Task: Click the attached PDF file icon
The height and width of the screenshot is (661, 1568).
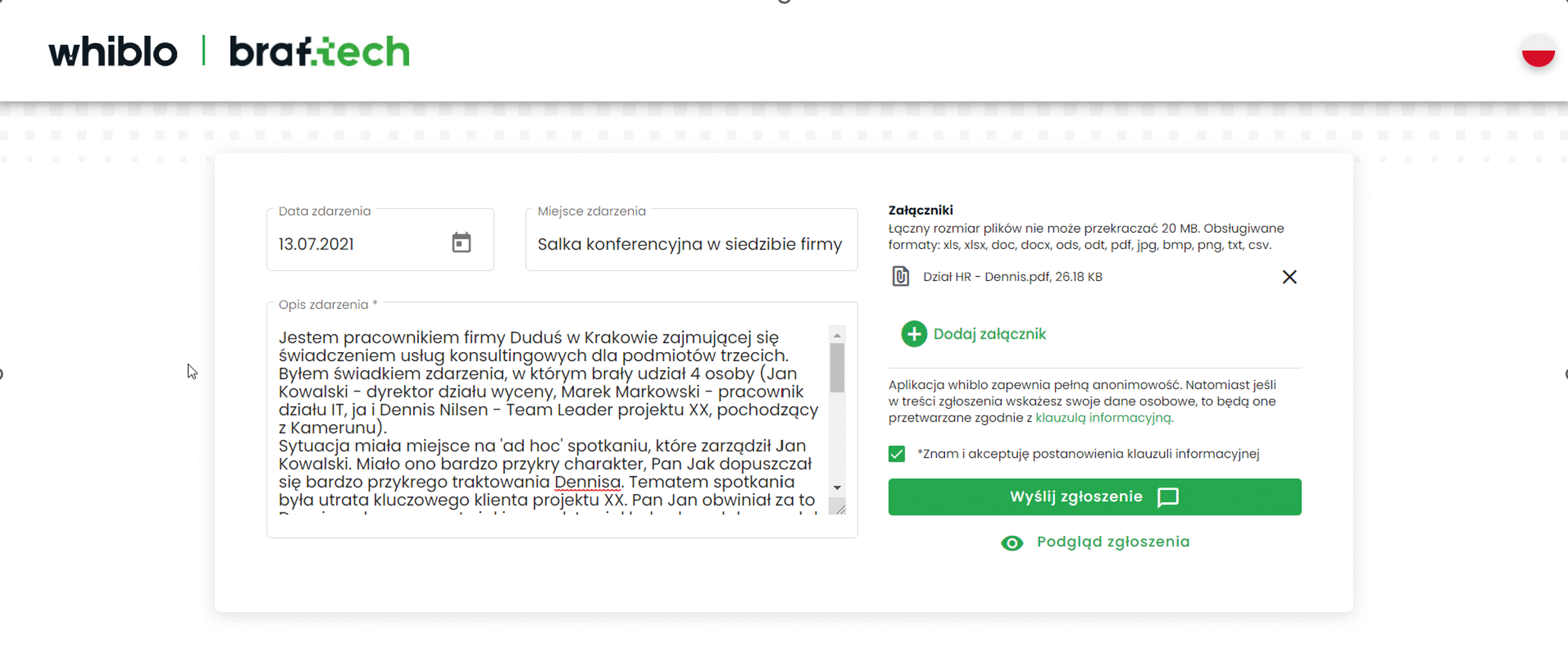Action: (x=900, y=276)
